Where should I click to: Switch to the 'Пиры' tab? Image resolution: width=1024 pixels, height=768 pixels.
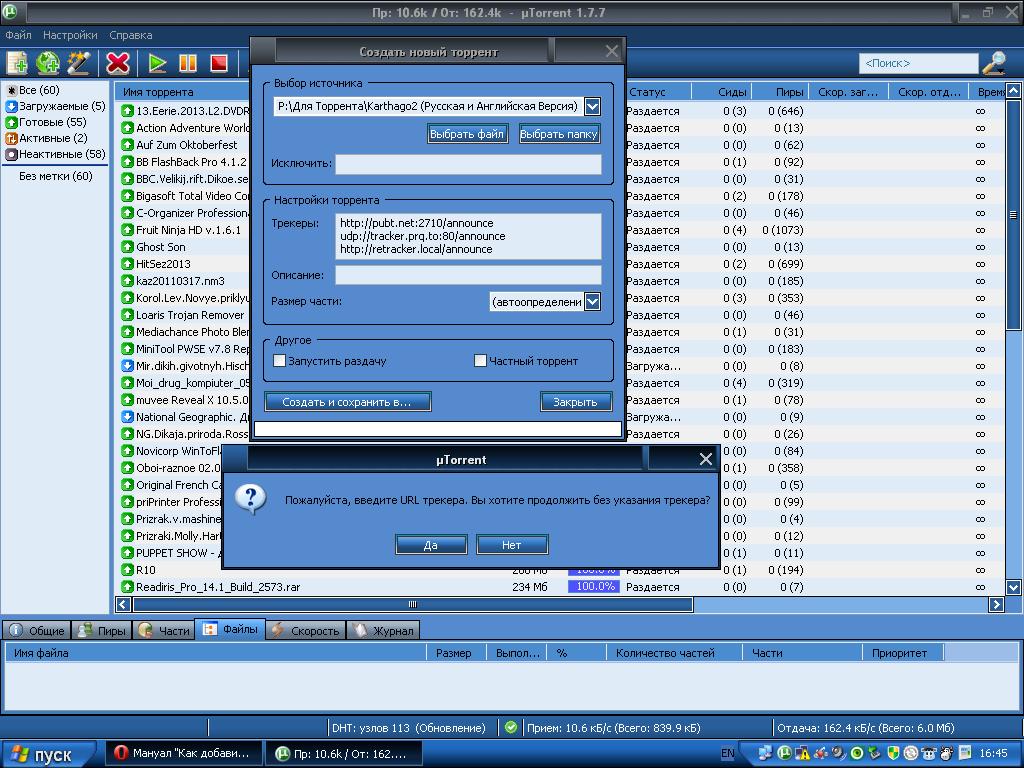click(101, 630)
